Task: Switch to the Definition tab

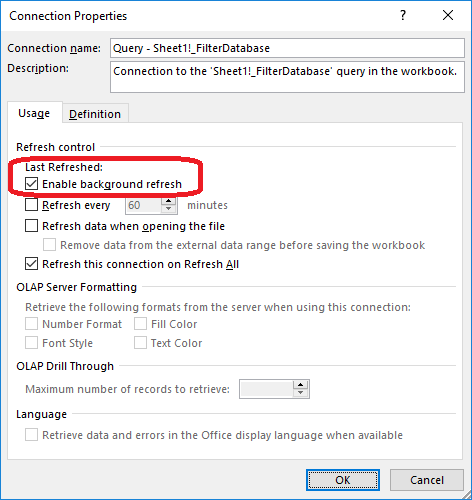Action: [95, 114]
